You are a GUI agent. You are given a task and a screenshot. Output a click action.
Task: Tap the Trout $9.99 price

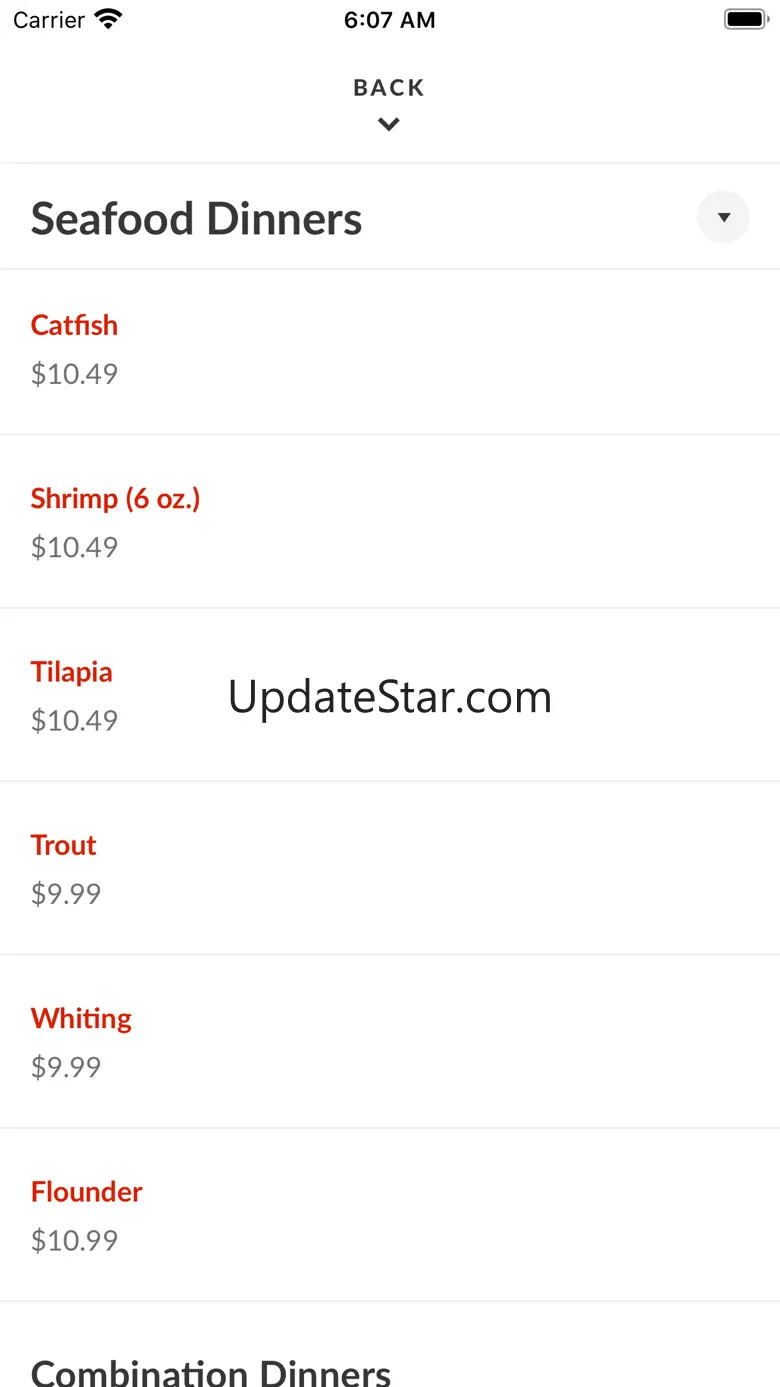click(x=66, y=893)
